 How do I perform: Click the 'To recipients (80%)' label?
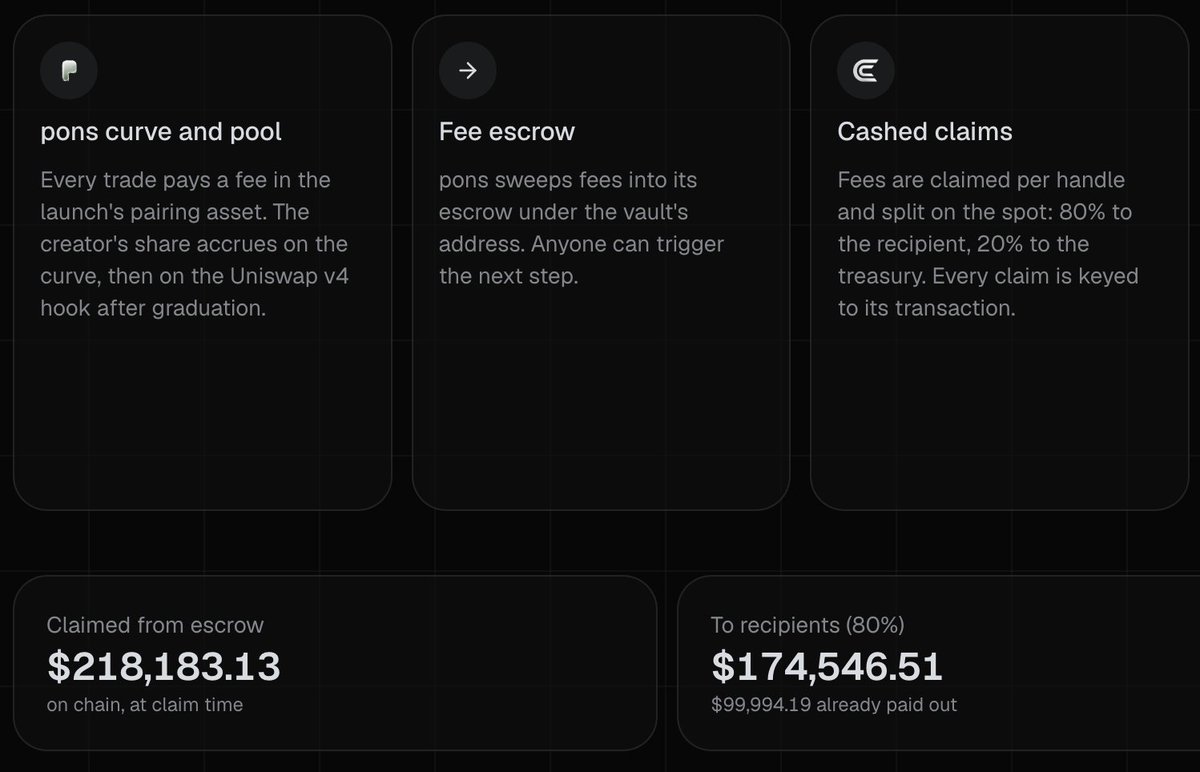808,626
